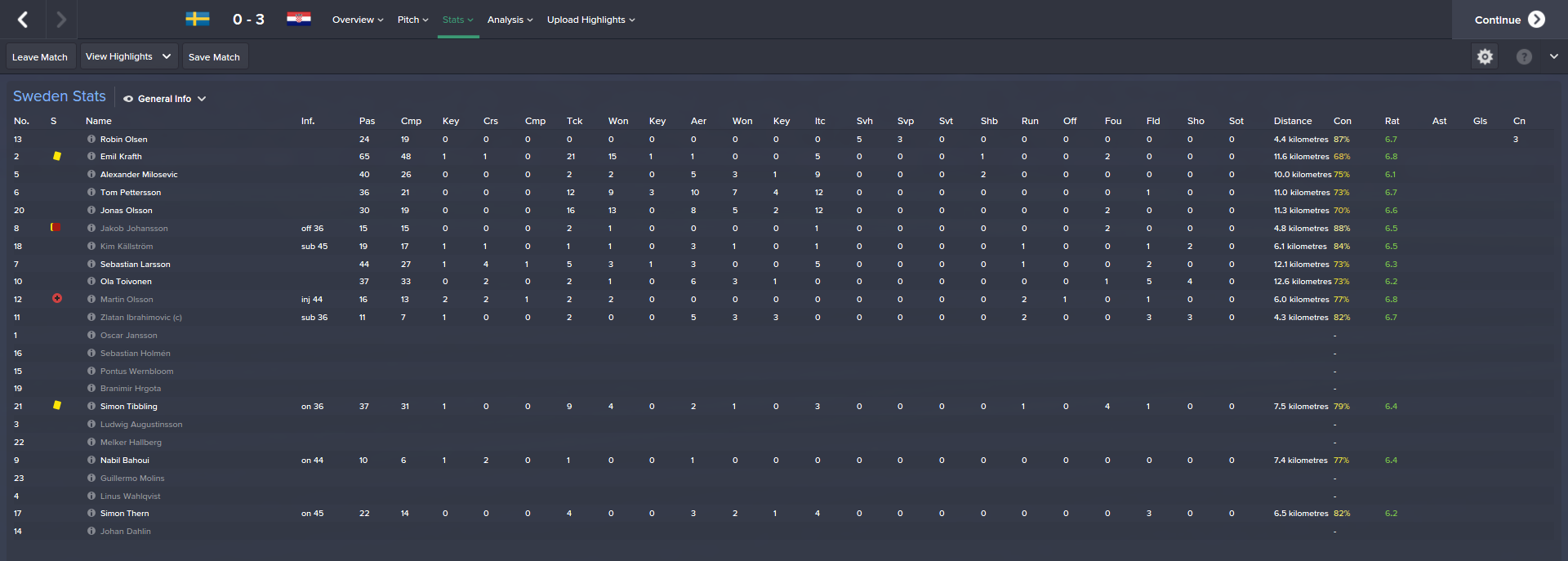Image resolution: width=1568 pixels, height=561 pixels.
Task: Click info icon next to Zlatan Ibrahimovic
Action: tap(91, 318)
